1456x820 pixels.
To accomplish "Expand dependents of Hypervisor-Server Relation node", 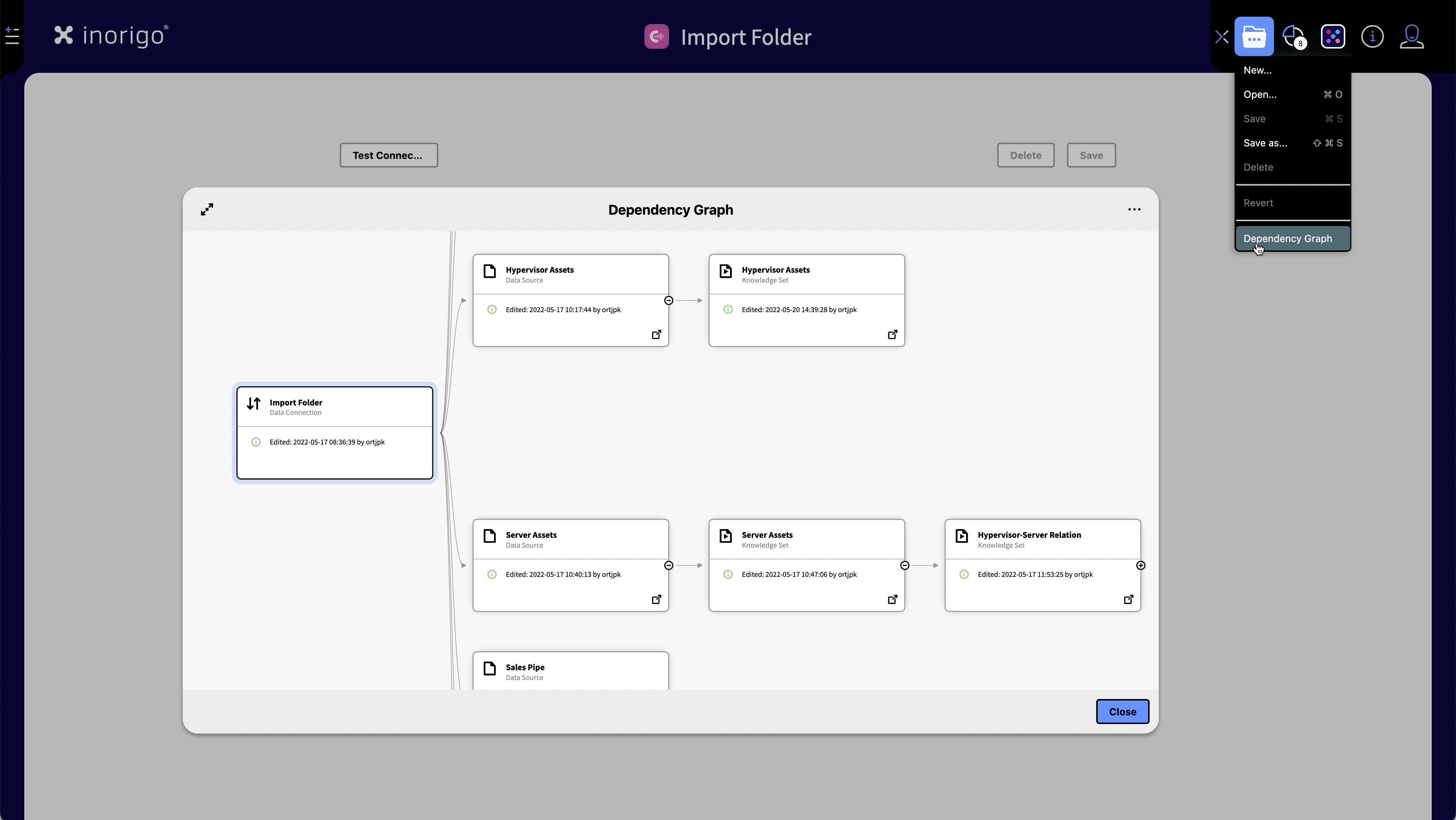I will 1141,566.
